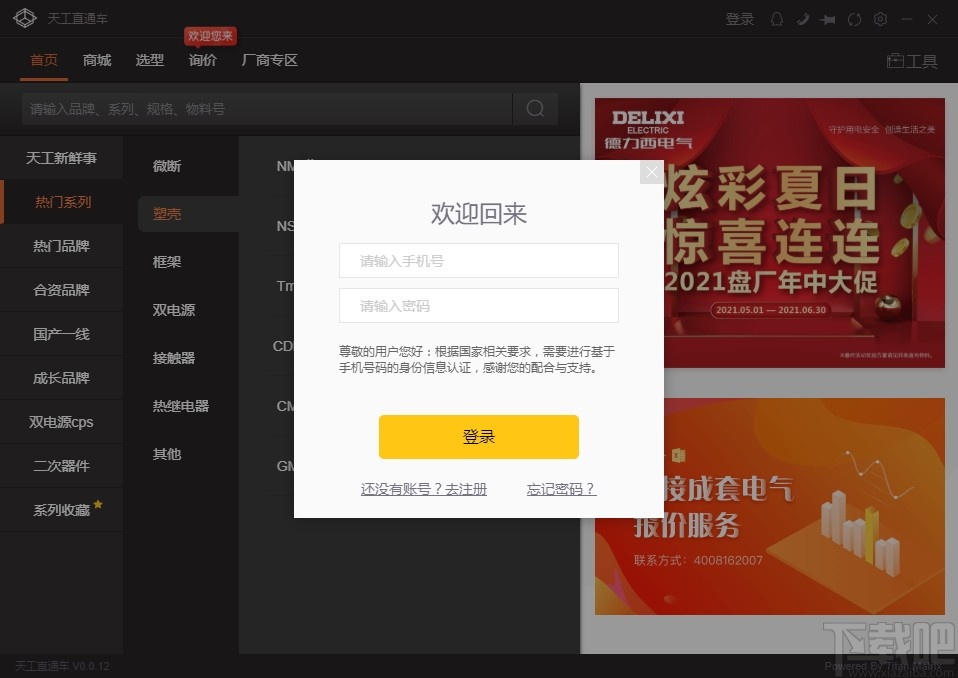Open the 工具 toolbox panel
The height and width of the screenshot is (678, 958).
(911, 61)
